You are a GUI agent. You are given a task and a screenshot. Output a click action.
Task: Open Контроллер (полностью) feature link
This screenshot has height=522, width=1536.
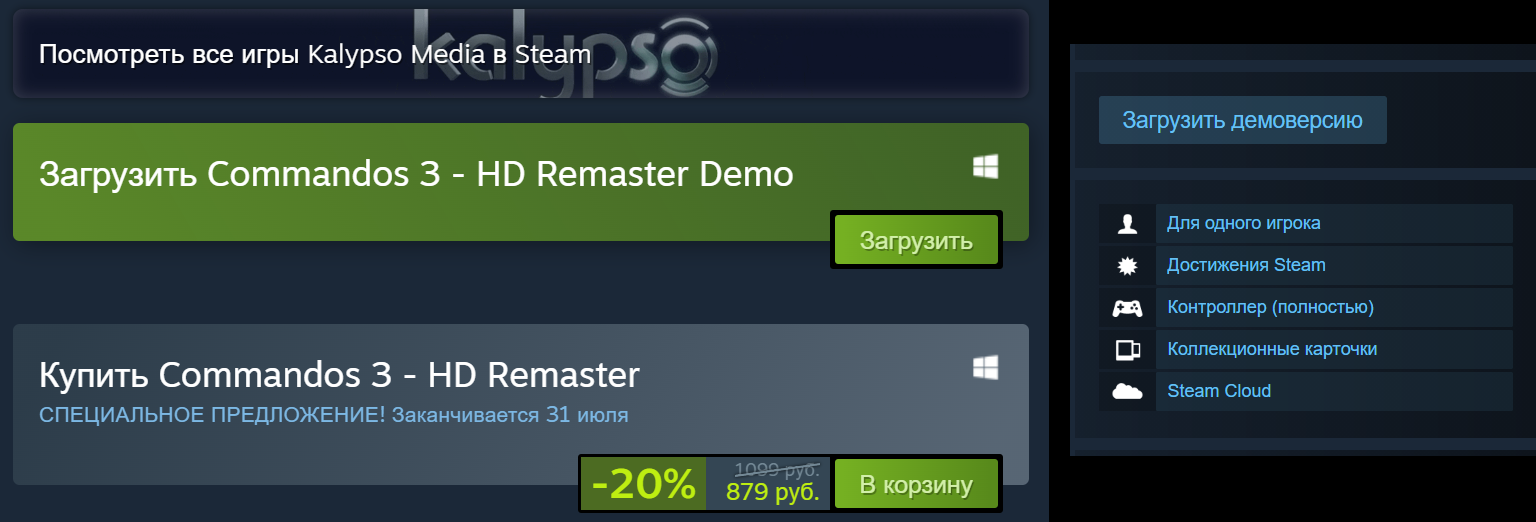1271,307
